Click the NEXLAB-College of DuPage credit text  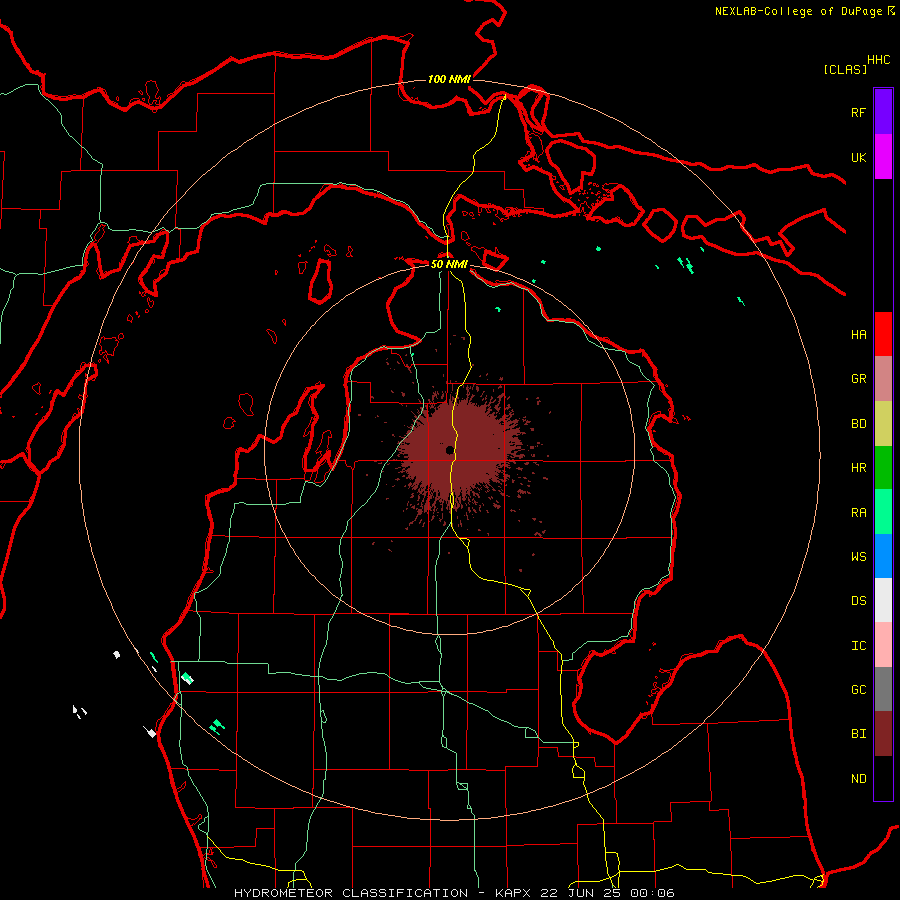tap(798, 11)
